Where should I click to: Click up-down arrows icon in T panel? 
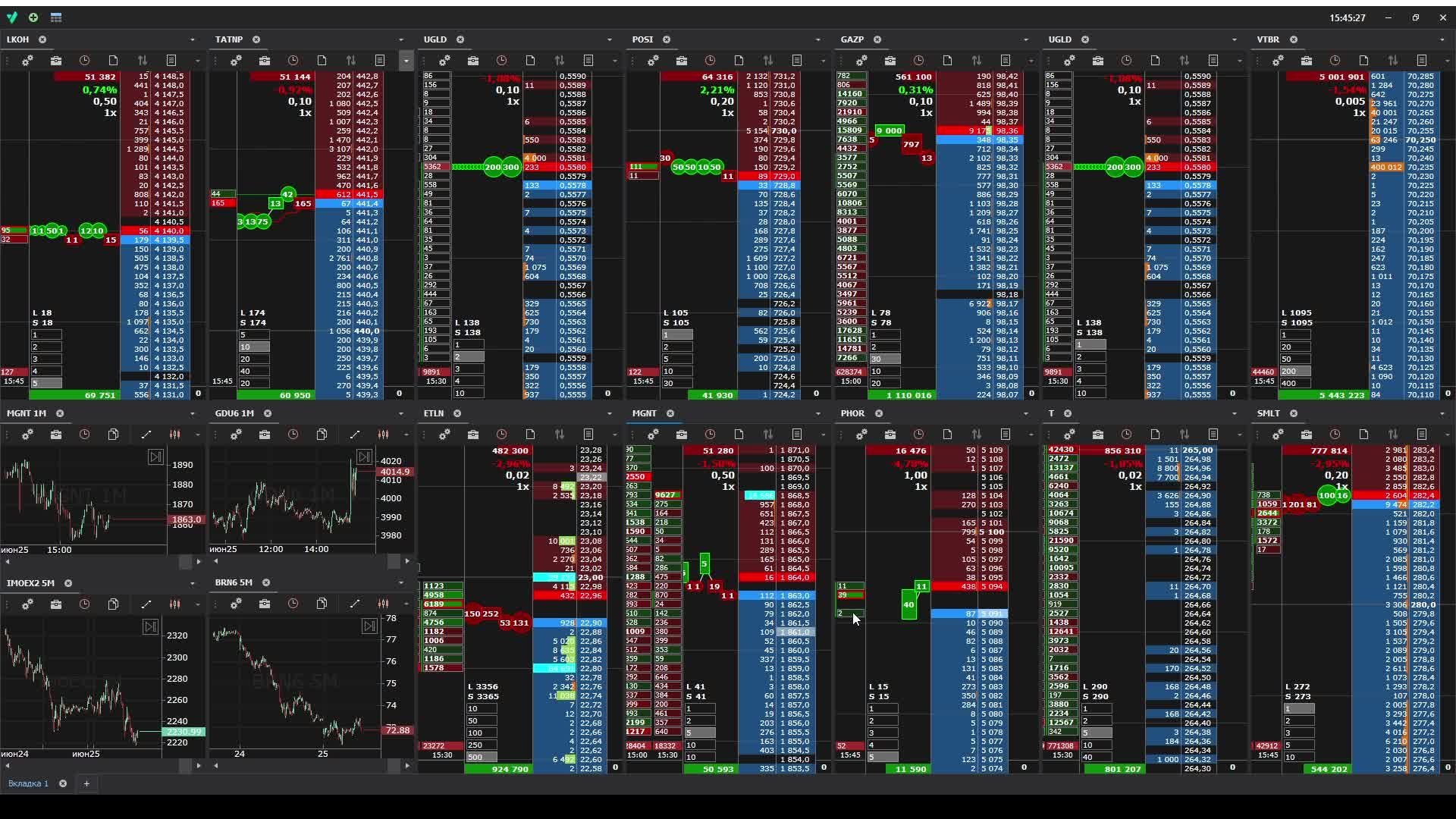pyautogui.click(x=1185, y=435)
